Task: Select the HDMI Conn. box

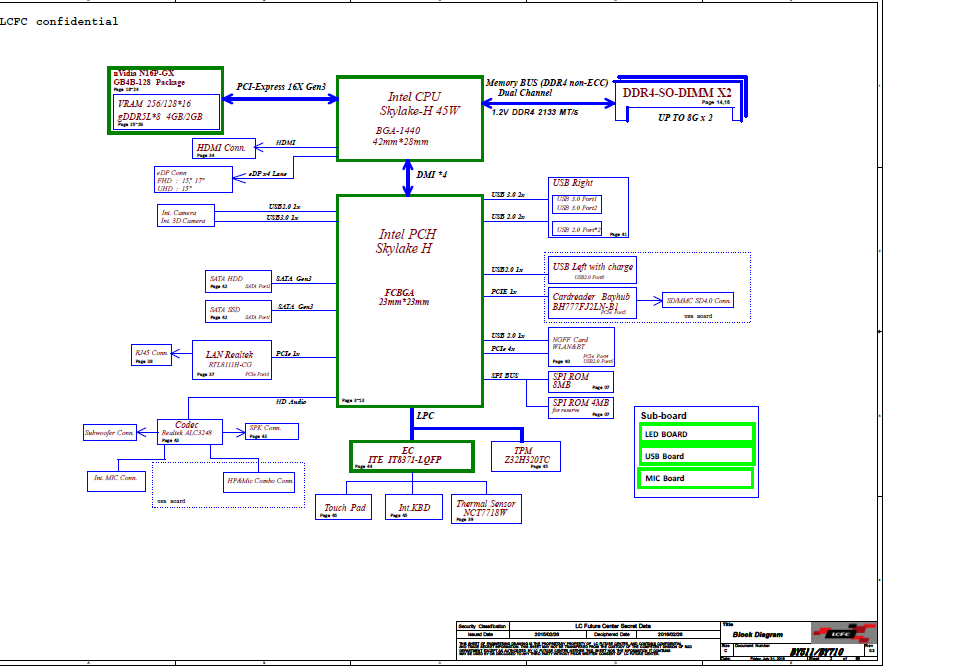Action: [223, 149]
